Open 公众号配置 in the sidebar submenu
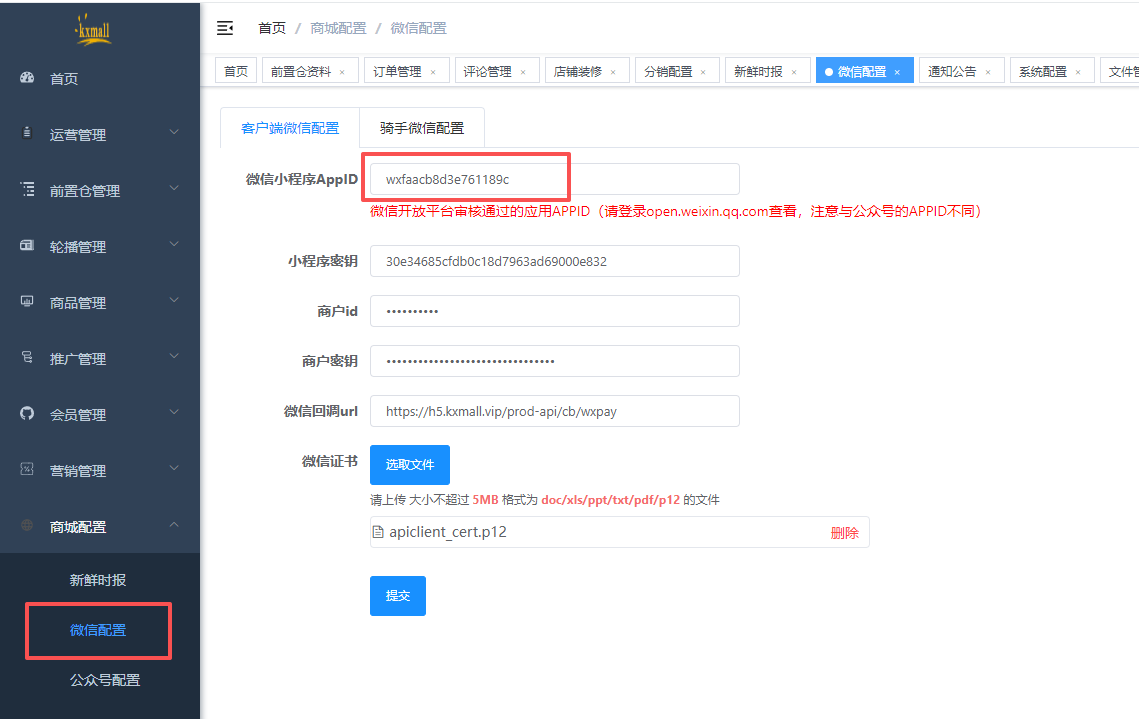 coord(105,680)
